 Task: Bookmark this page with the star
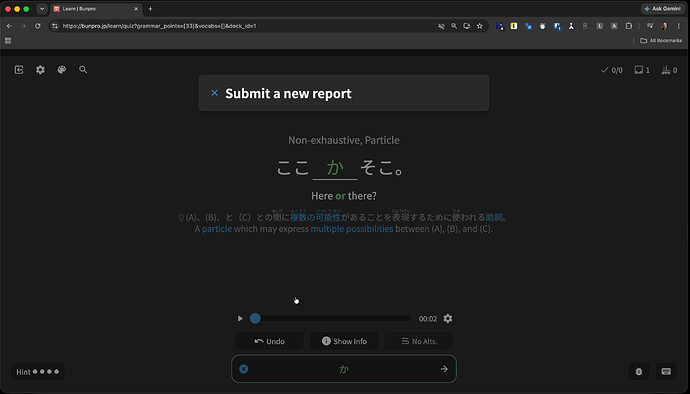(x=480, y=26)
